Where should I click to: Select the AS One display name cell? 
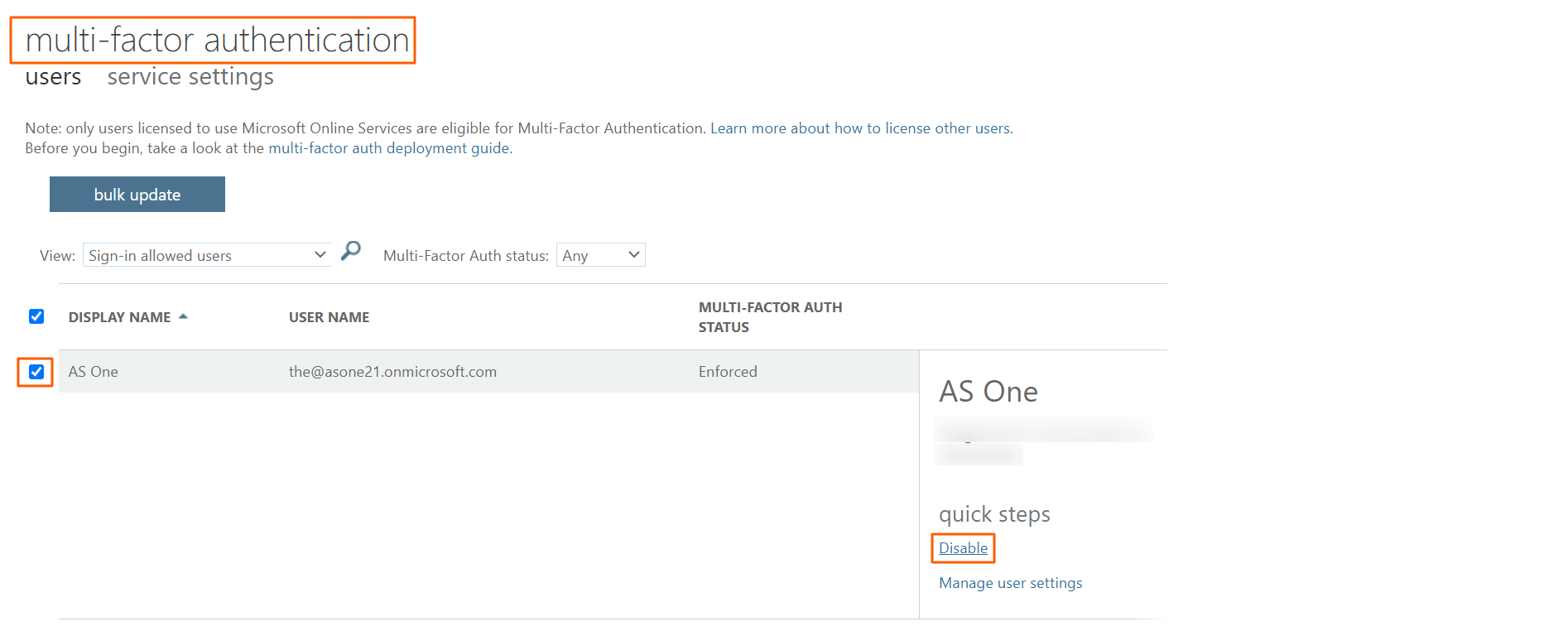(x=94, y=372)
